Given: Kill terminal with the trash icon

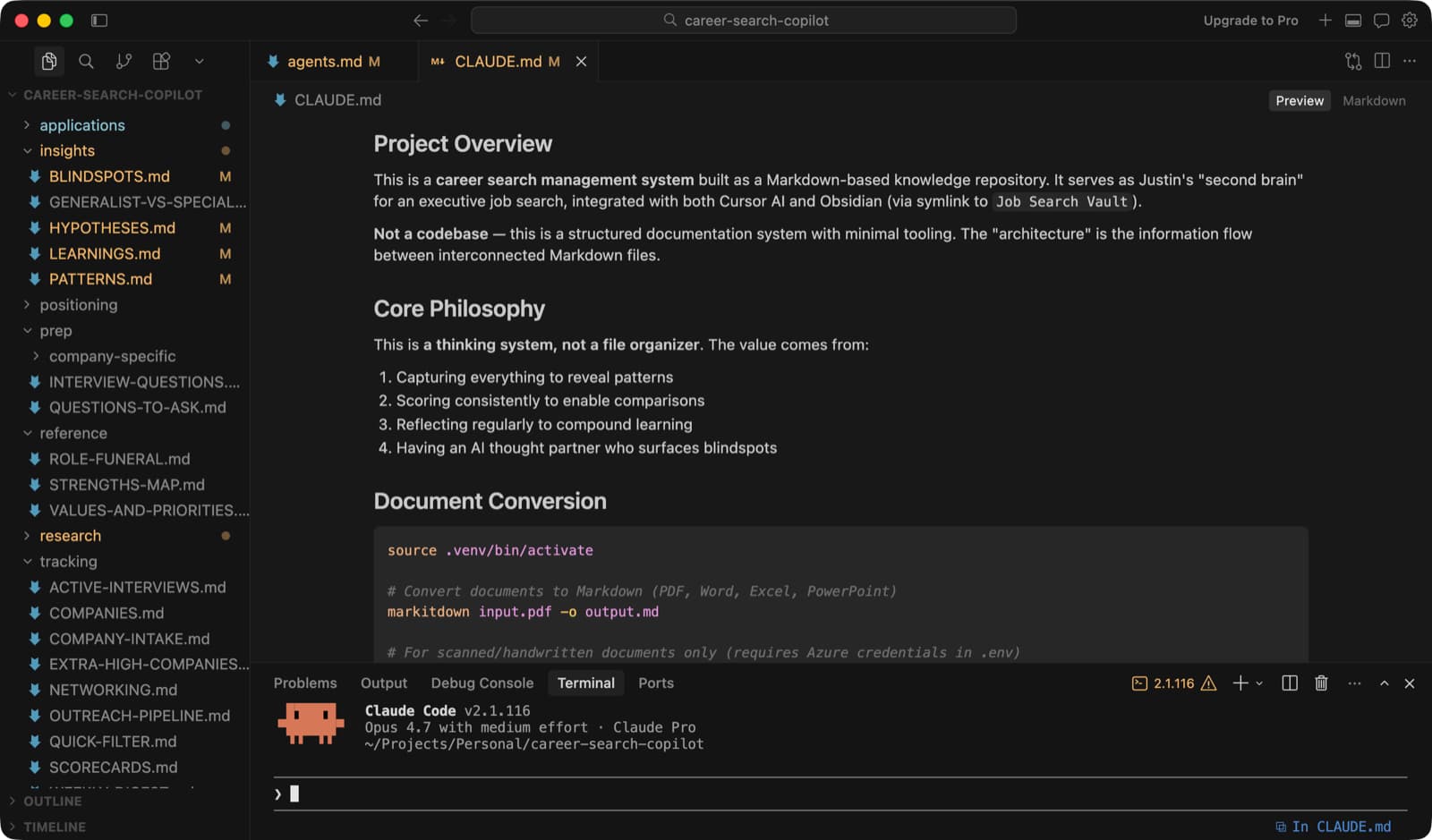Looking at the screenshot, I should (x=1321, y=683).
